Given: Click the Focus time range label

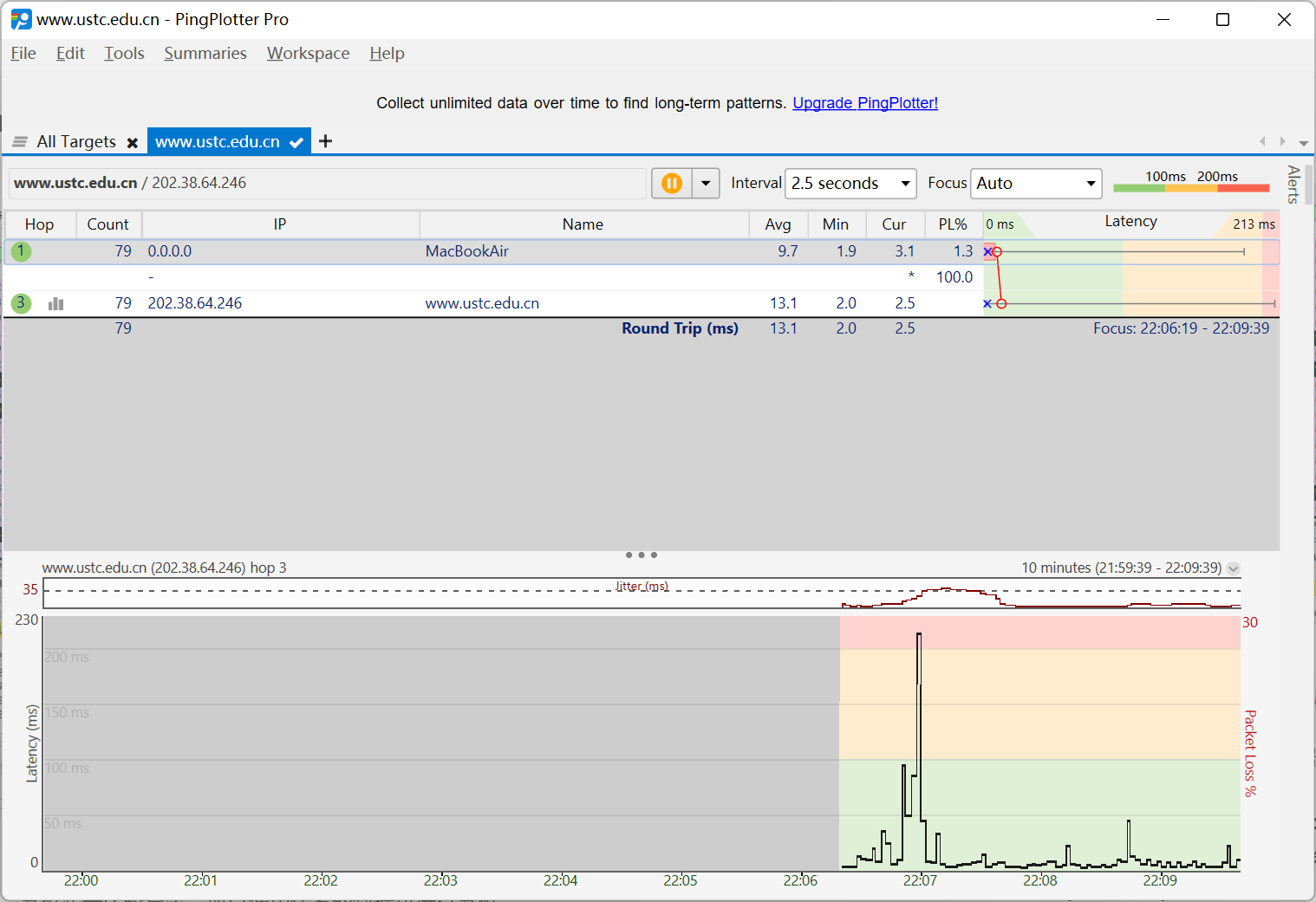Looking at the screenshot, I should 1181,328.
